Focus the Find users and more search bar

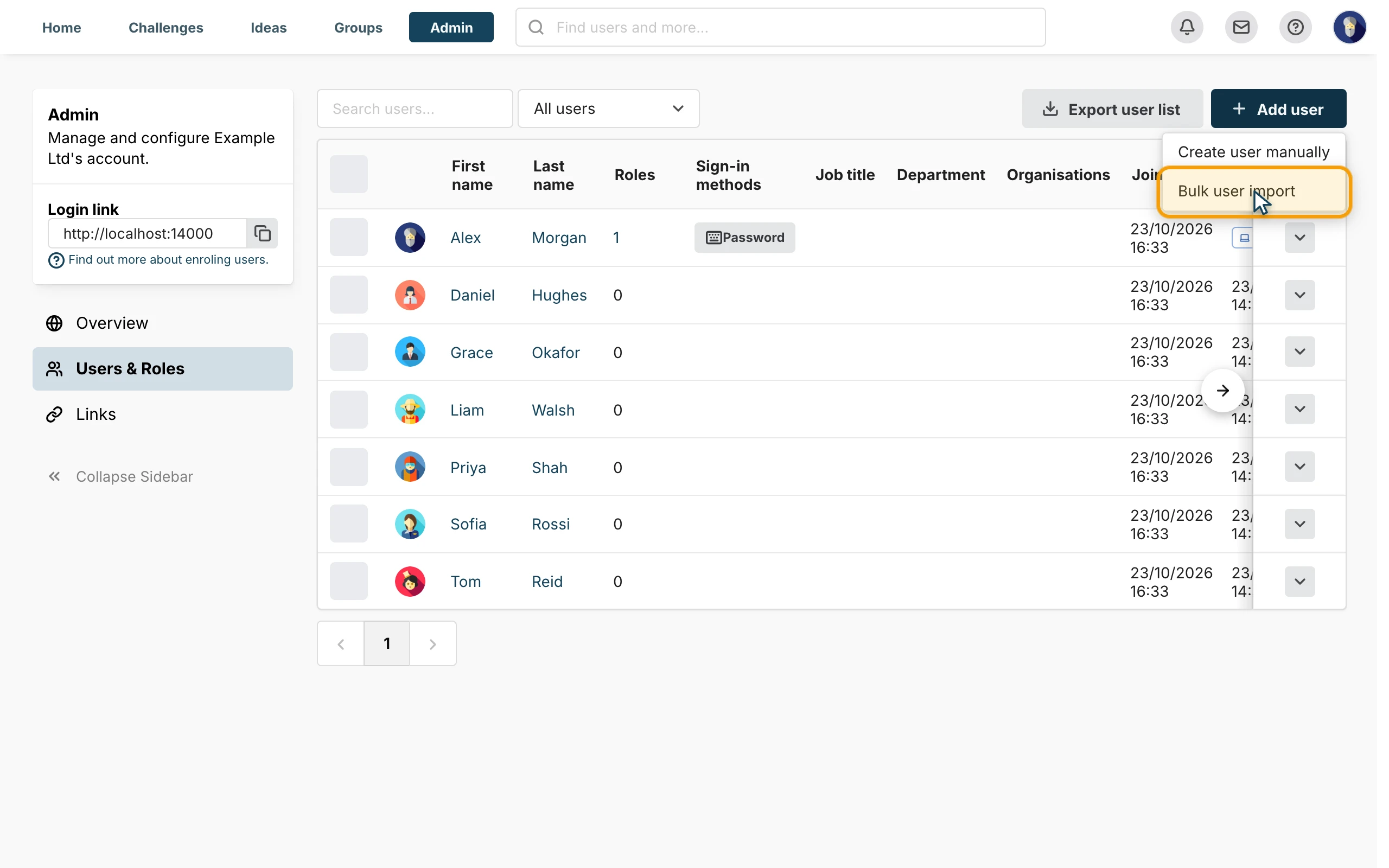tap(780, 27)
